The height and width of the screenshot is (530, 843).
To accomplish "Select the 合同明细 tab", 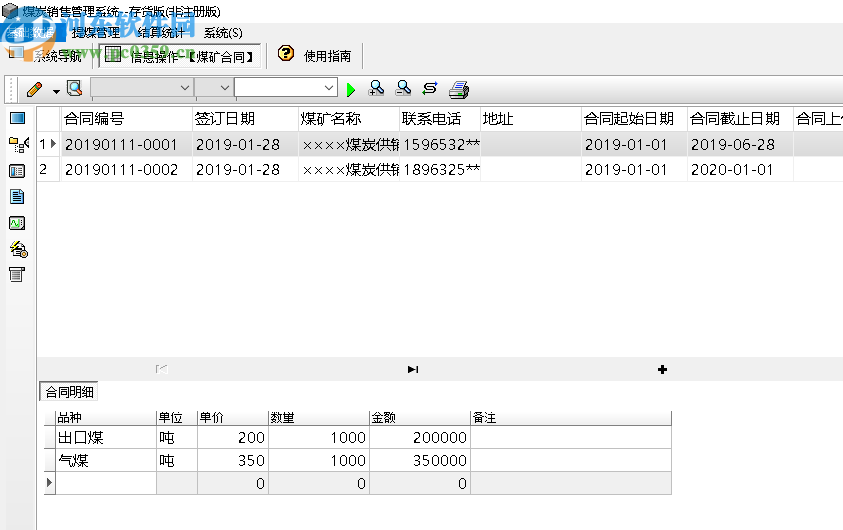I will point(69,392).
